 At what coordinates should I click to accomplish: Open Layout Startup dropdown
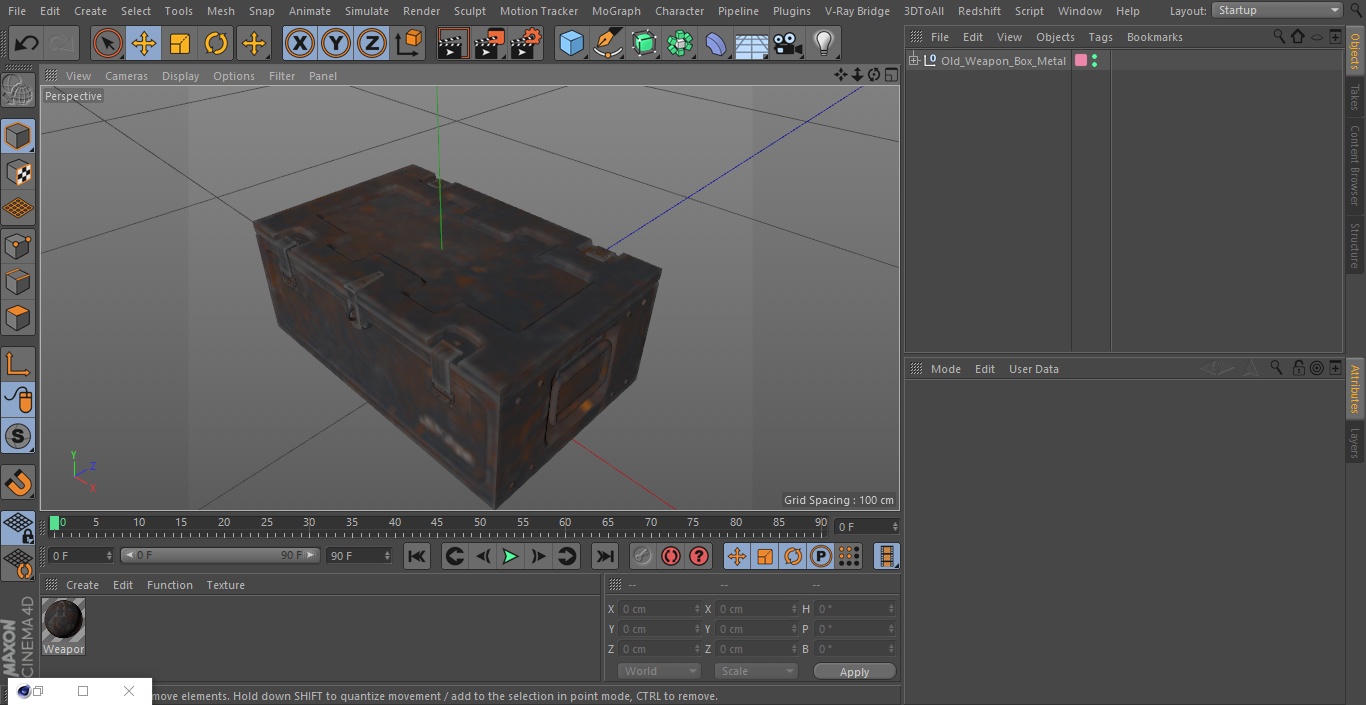tap(1277, 10)
